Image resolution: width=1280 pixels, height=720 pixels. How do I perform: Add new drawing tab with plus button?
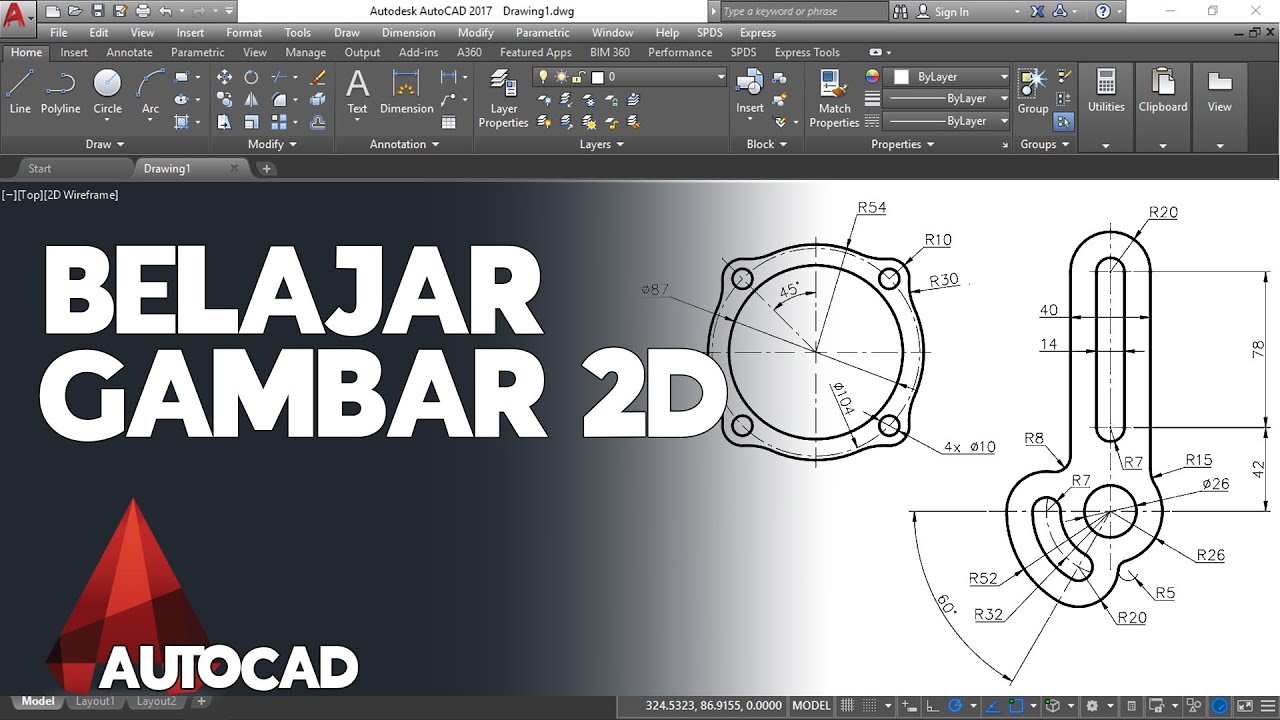[x=267, y=168]
